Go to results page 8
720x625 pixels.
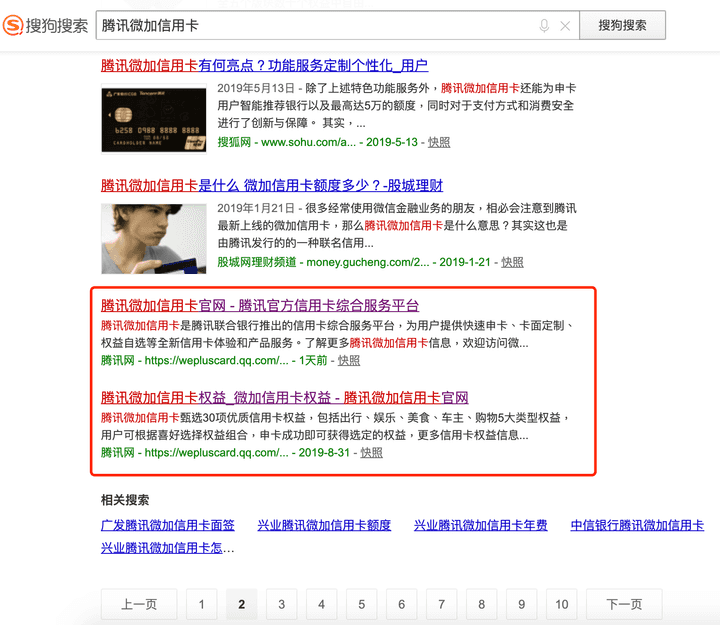tap(481, 604)
